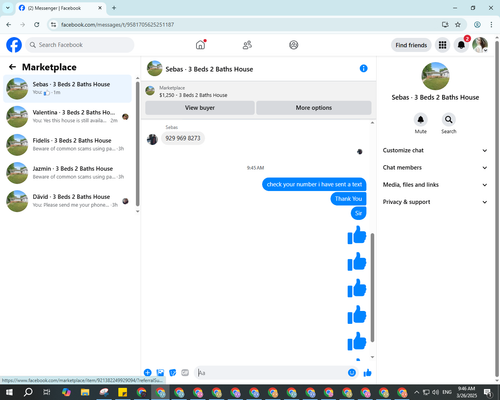Open Chrome profile icon in toolbar
The image size is (500, 400).
coord(477,24)
